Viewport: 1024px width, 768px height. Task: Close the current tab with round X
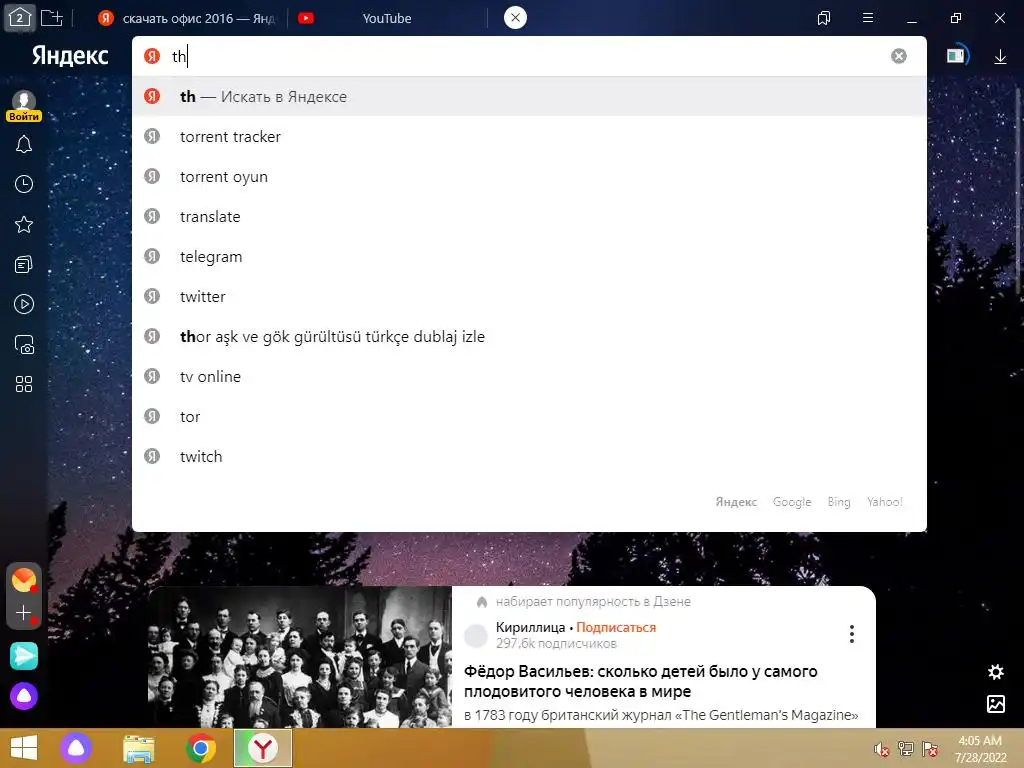point(515,18)
